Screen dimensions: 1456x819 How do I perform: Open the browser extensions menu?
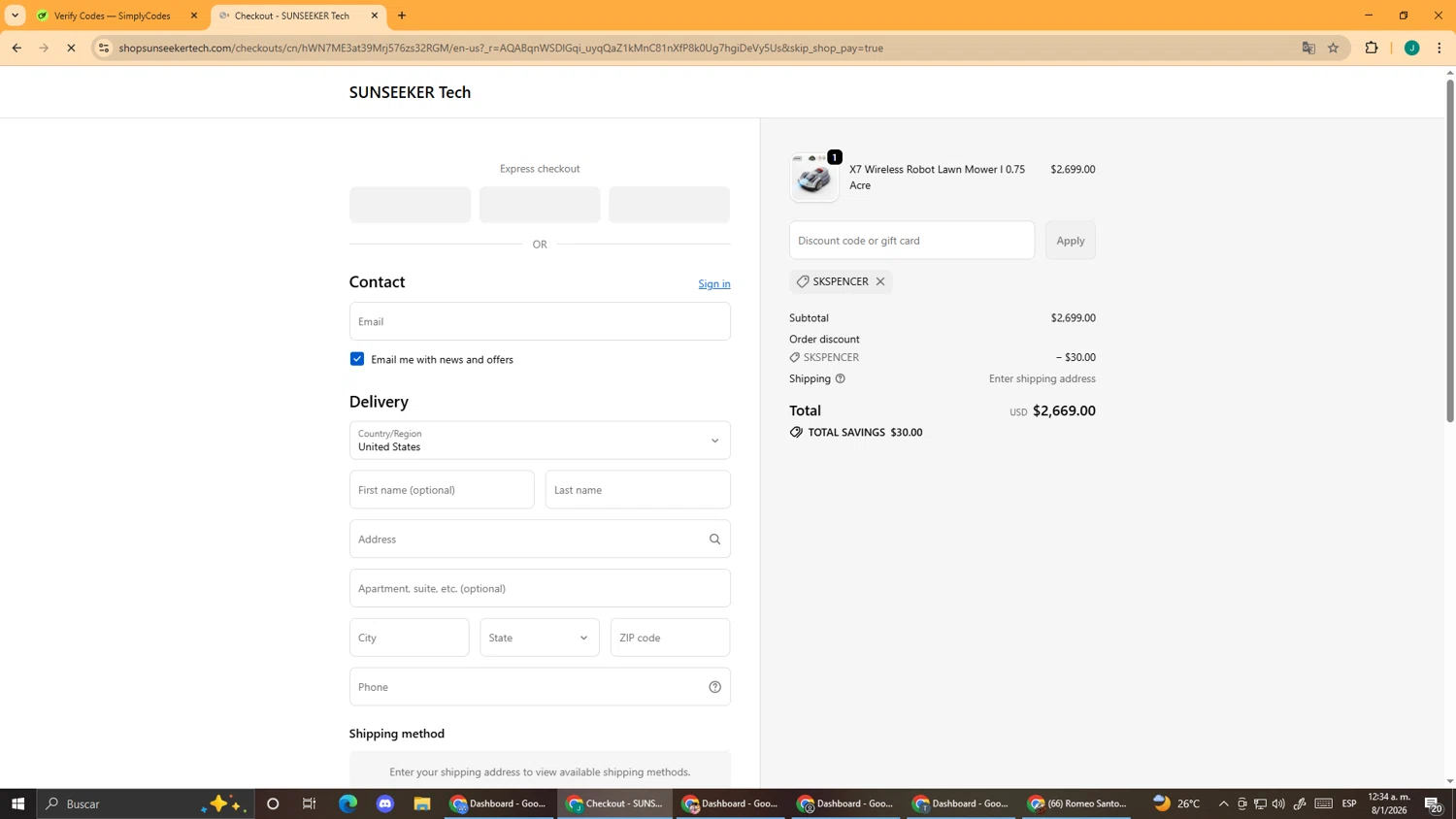[x=1372, y=48]
